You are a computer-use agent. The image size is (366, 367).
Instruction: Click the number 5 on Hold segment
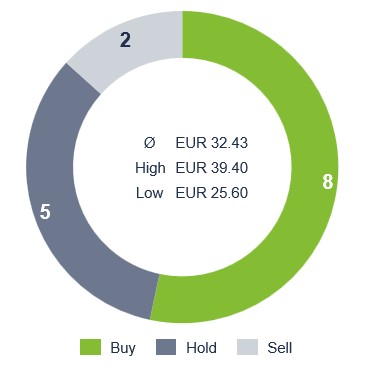[45, 212]
